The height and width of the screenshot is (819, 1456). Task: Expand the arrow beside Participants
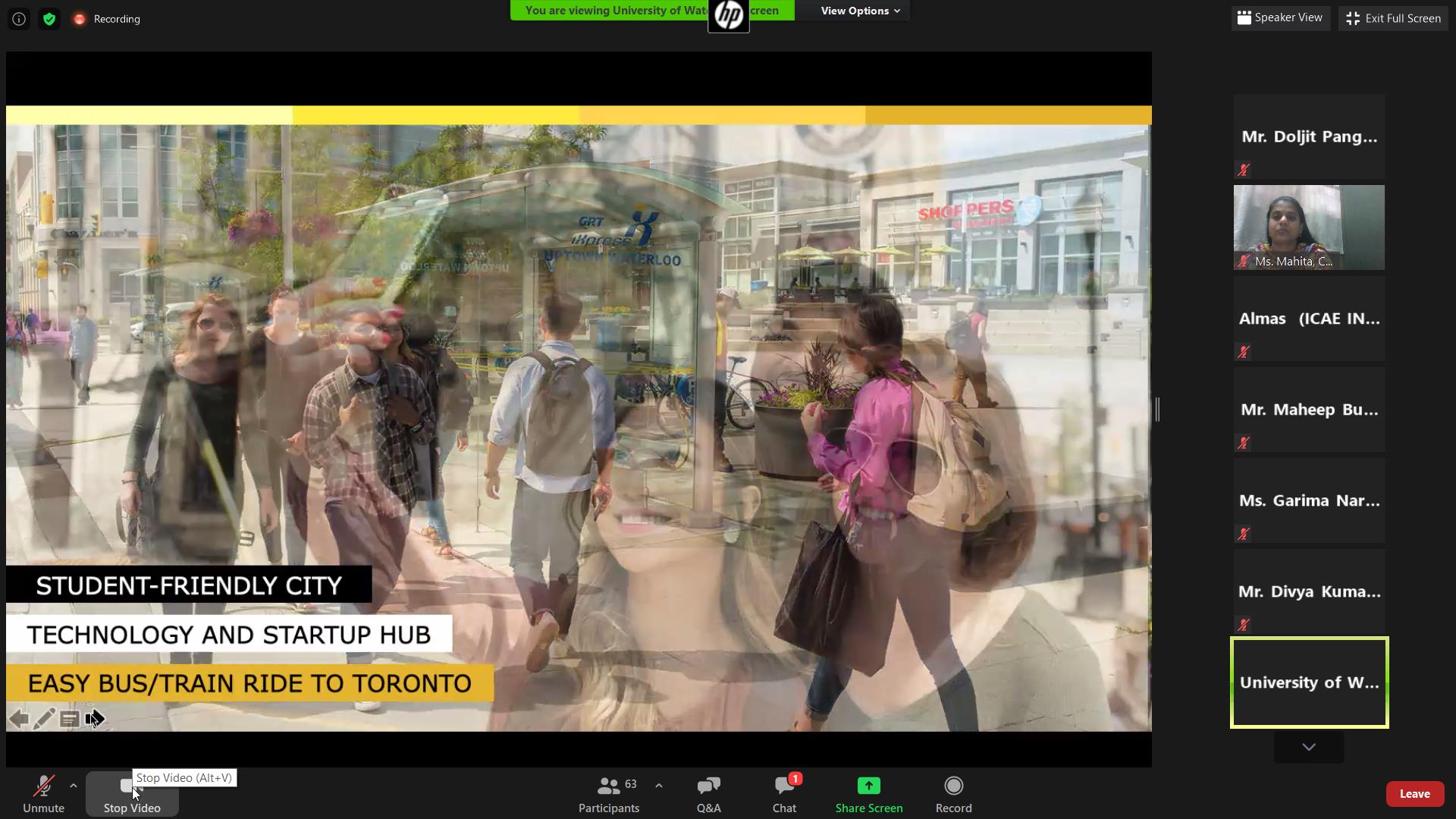pyautogui.click(x=659, y=786)
